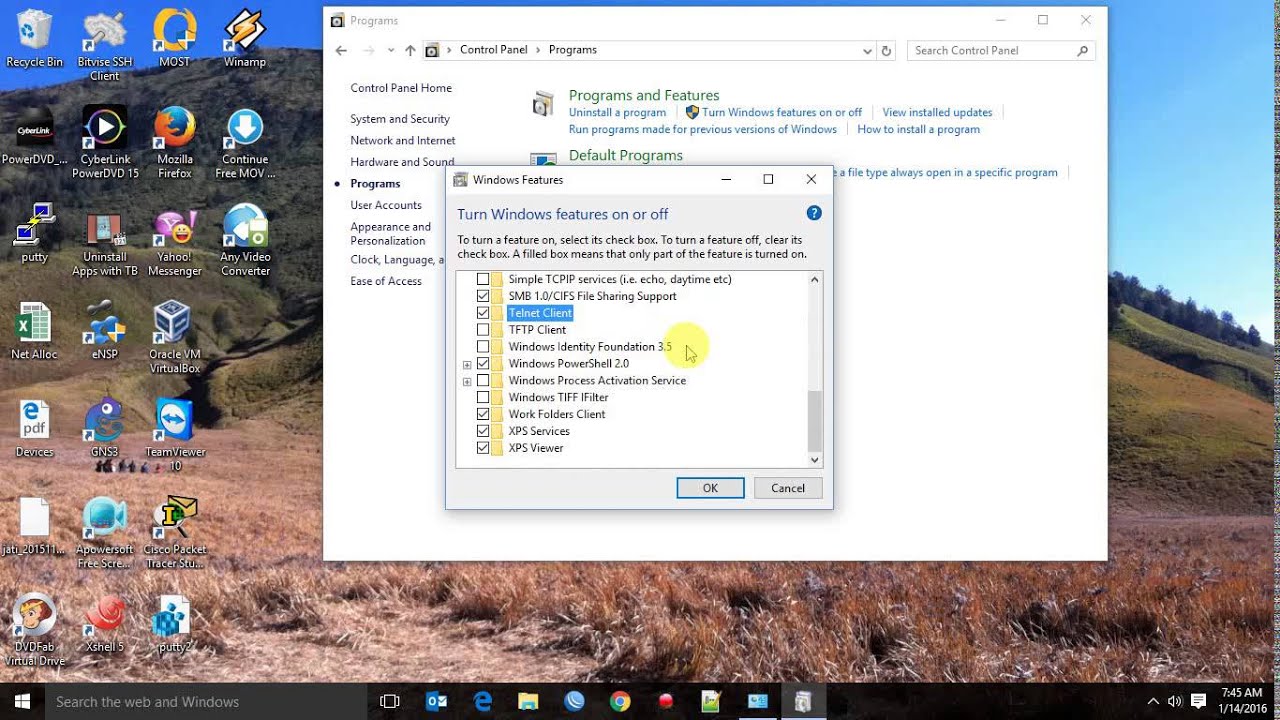Click Uninstall a program link
This screenshot has height=720, width=1280.
pyautogui.click(x=617, y=113)
